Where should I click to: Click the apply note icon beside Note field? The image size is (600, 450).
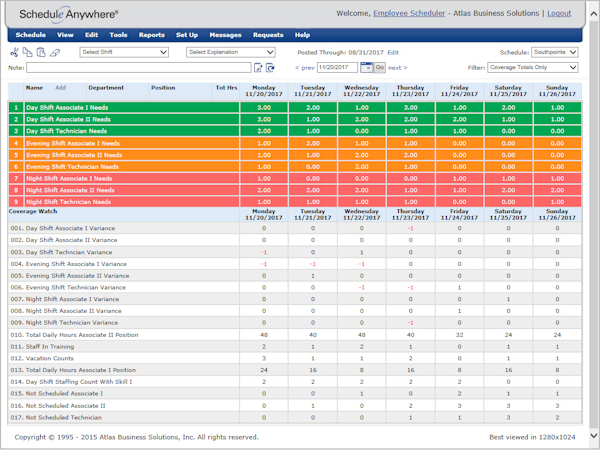(x=270, y=68)
